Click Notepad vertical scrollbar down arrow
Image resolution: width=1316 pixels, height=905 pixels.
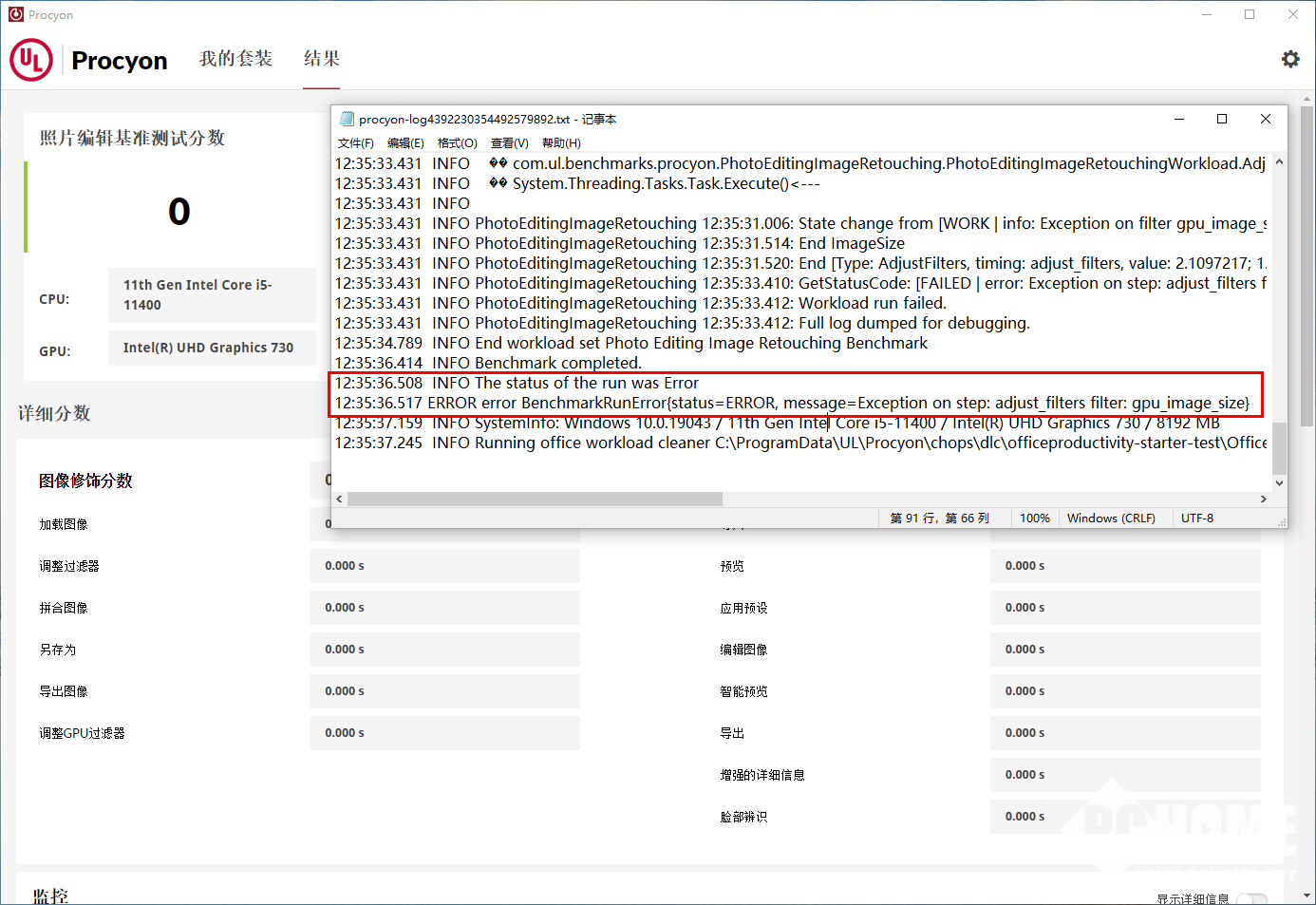point(1279,482)
